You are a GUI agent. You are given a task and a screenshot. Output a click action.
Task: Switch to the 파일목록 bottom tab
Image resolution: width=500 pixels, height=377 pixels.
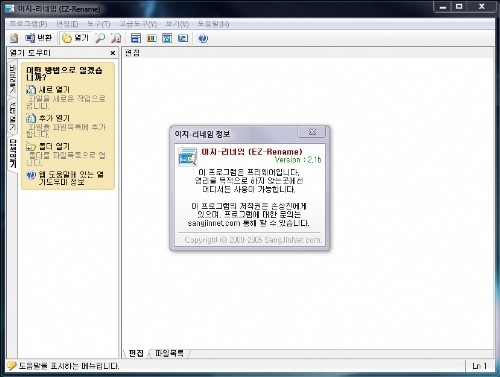[169, 353]
